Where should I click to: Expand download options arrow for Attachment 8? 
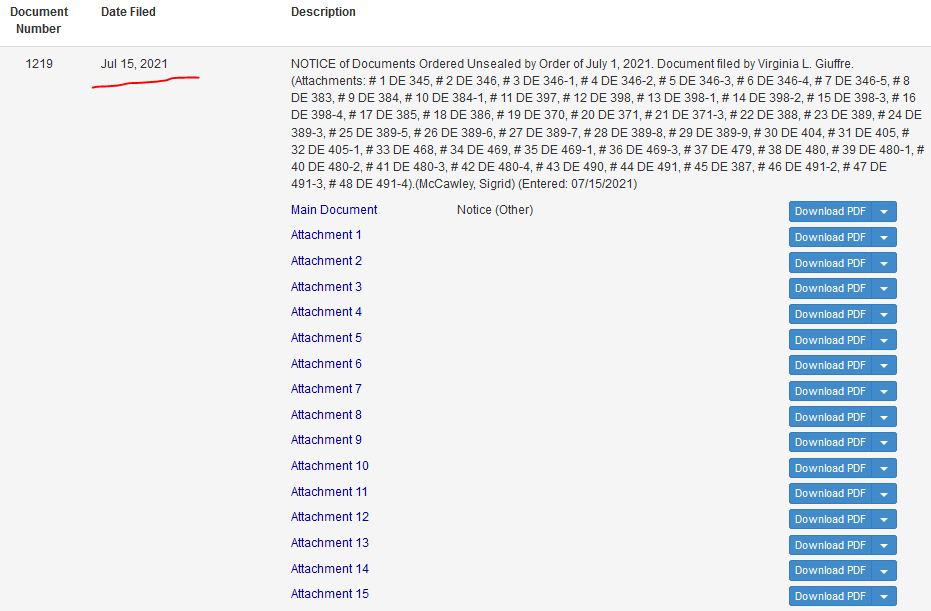[x=884, y=417]
